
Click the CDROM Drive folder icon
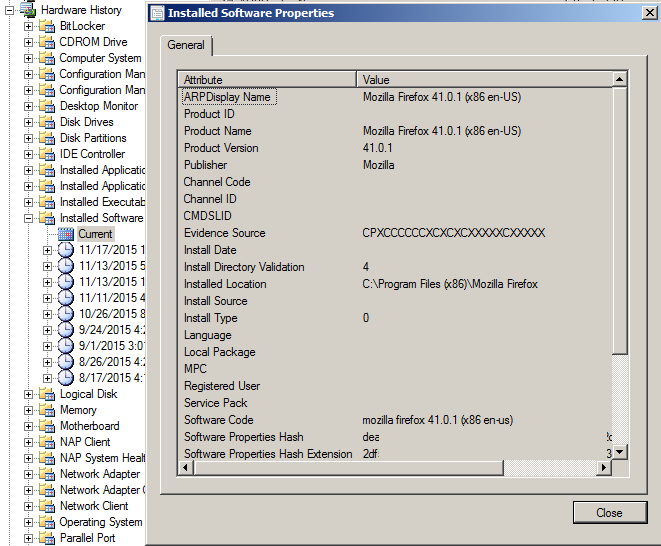click(x=47, y=42)
